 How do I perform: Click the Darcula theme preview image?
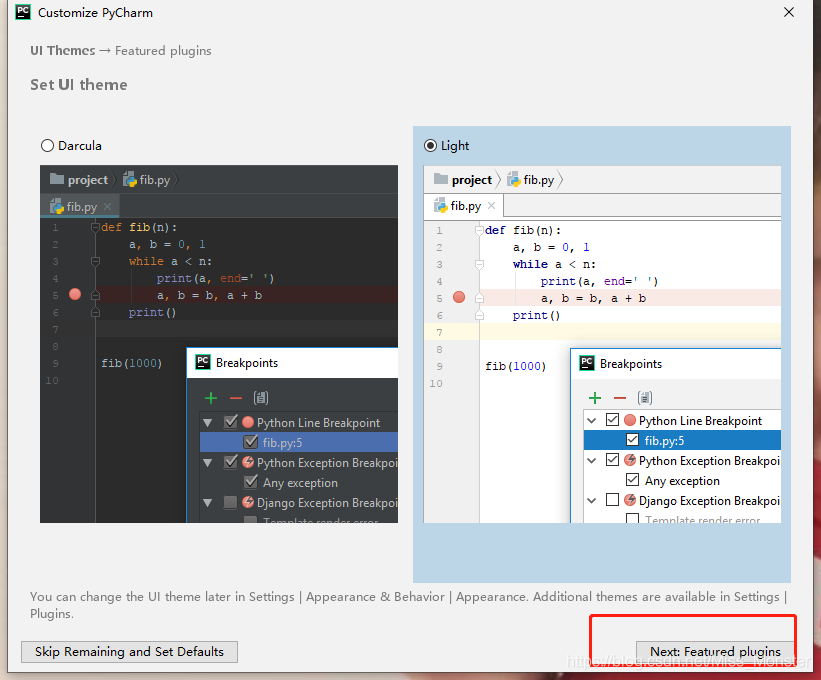coord(219,344)
